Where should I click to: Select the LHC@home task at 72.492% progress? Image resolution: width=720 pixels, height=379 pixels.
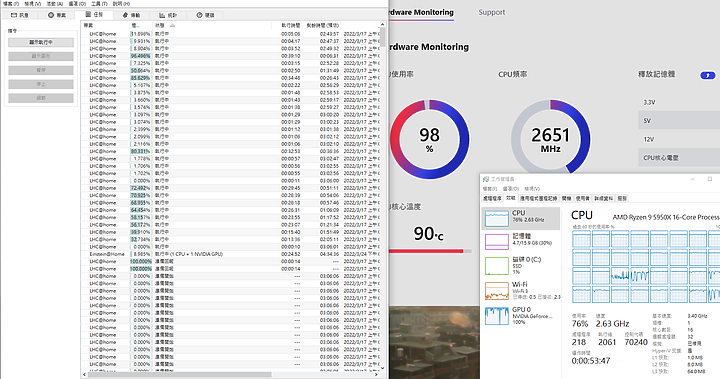(230, 188)
